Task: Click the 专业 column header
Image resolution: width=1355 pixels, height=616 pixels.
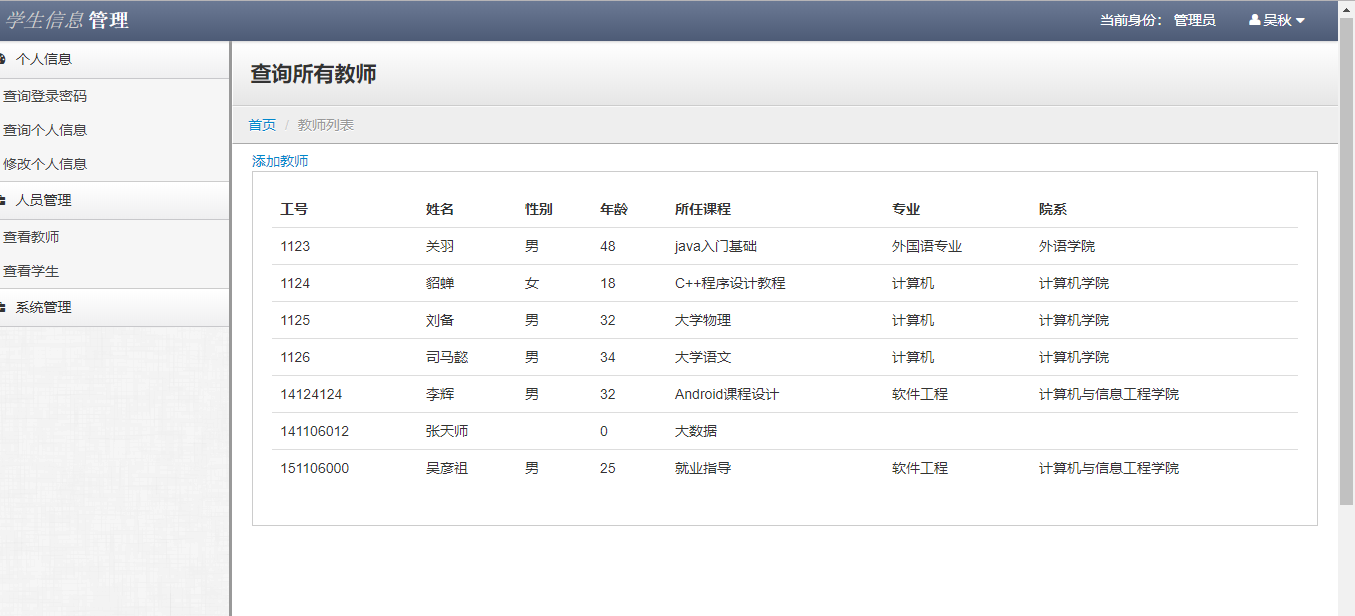Action: [906, 209]
